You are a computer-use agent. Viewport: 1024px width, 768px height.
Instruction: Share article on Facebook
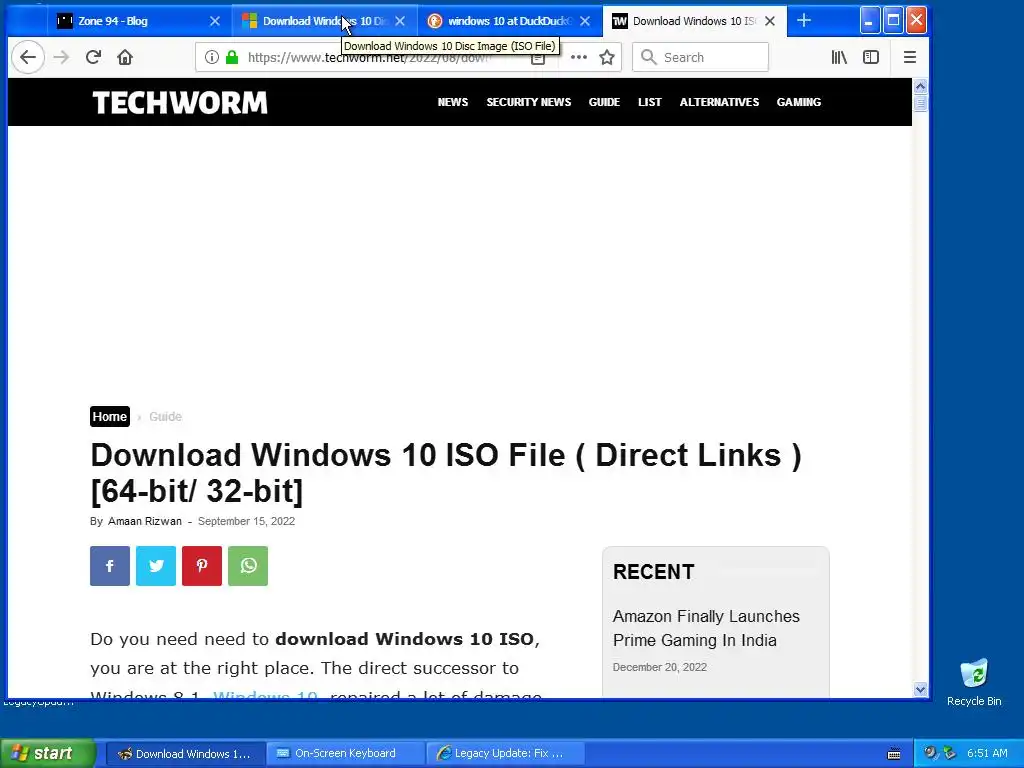tap(110, 566)
